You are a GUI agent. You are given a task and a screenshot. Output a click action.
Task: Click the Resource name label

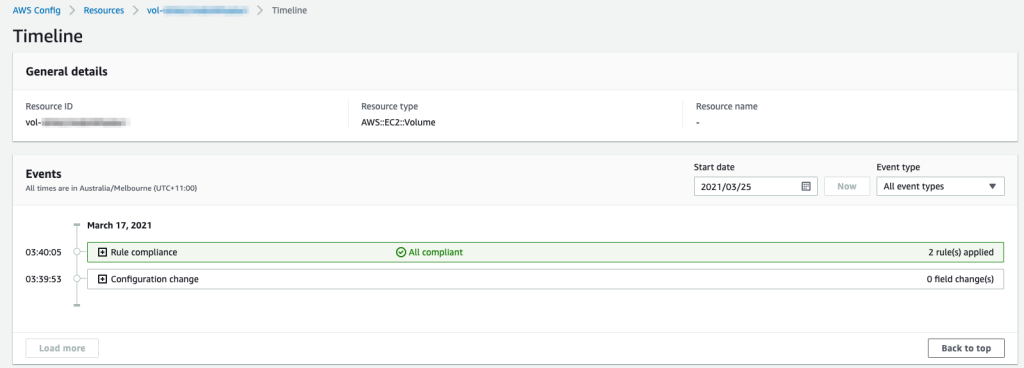(727, 106)
